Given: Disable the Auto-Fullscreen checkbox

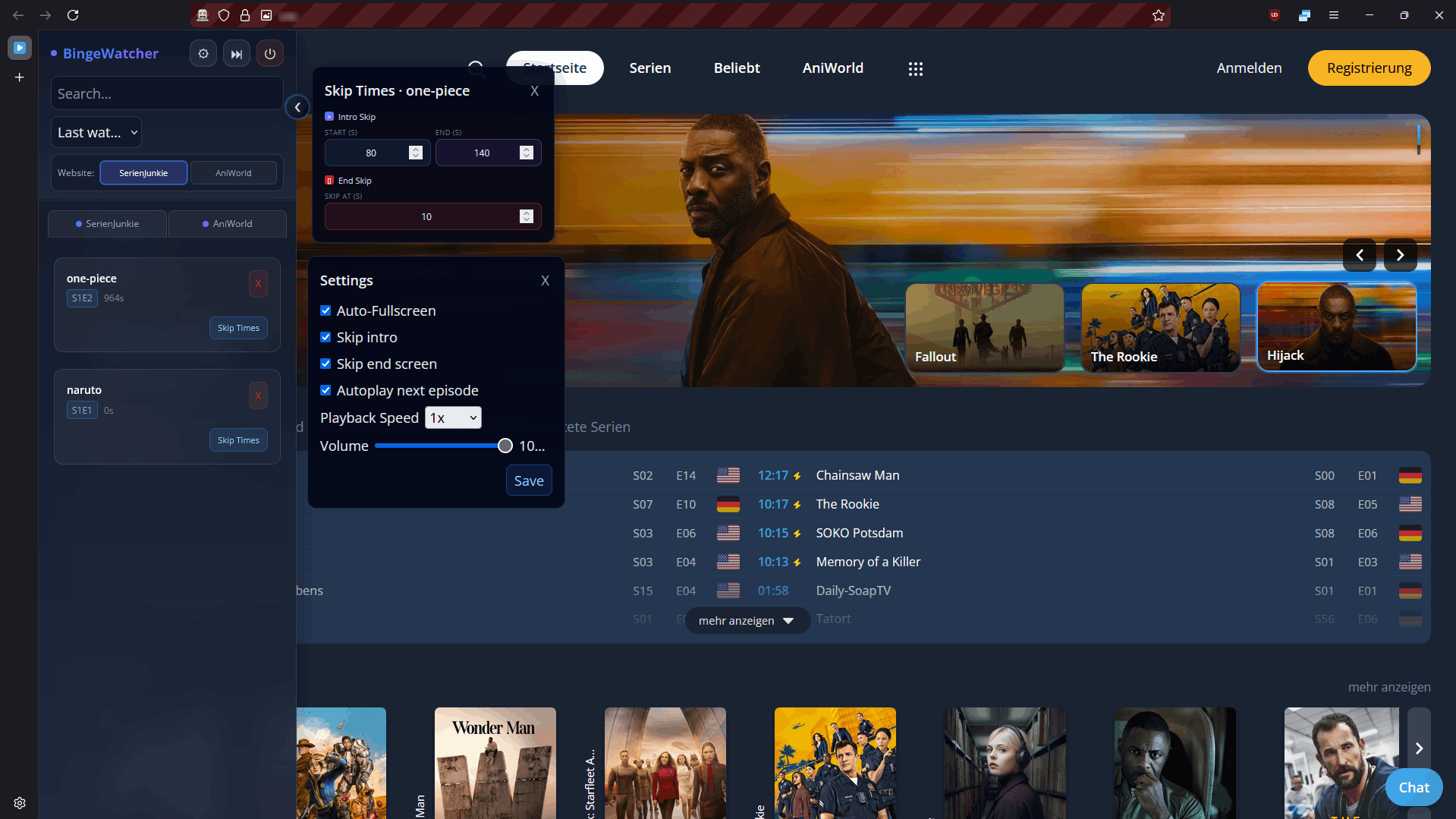Looking at the screenshot, I should click(x=325, y=310).
